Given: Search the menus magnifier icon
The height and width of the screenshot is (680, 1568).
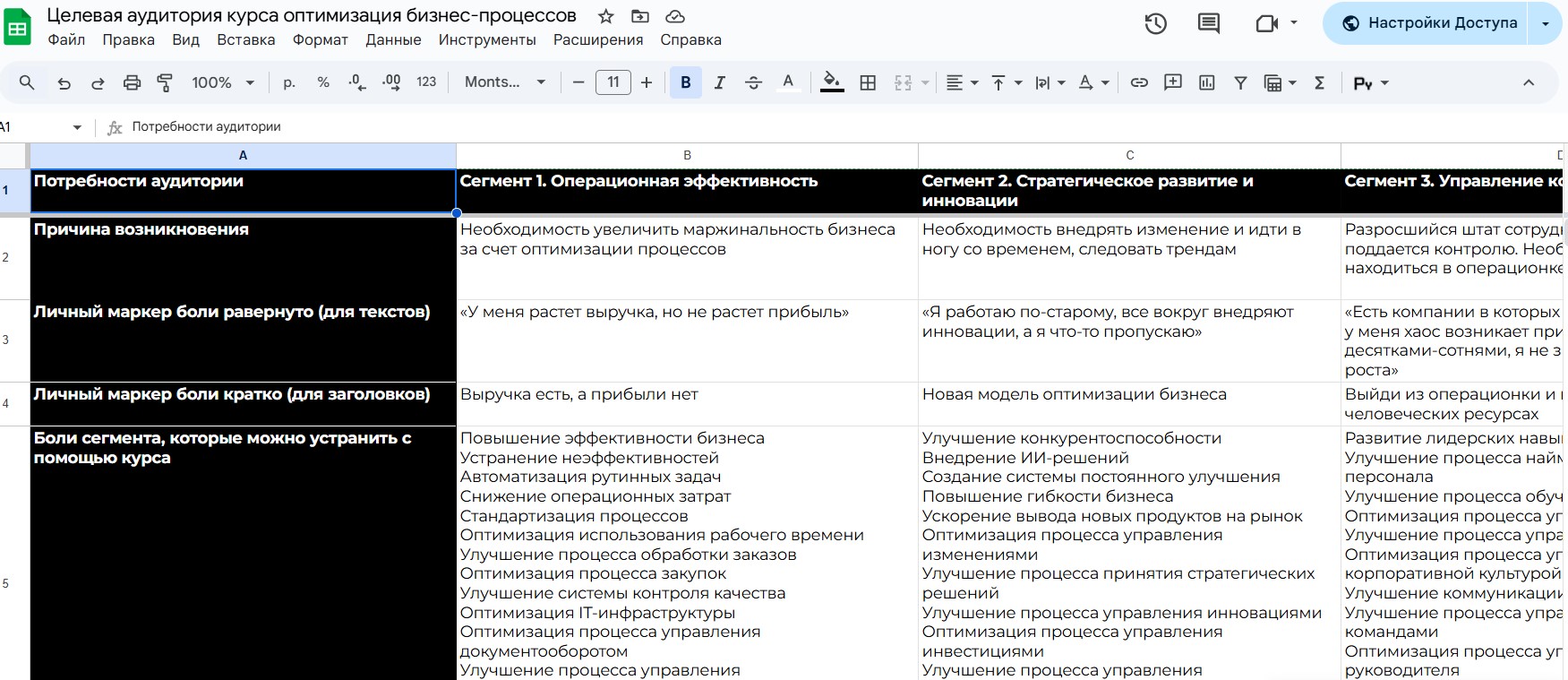Looking at the screenshot, I should 27,82.
